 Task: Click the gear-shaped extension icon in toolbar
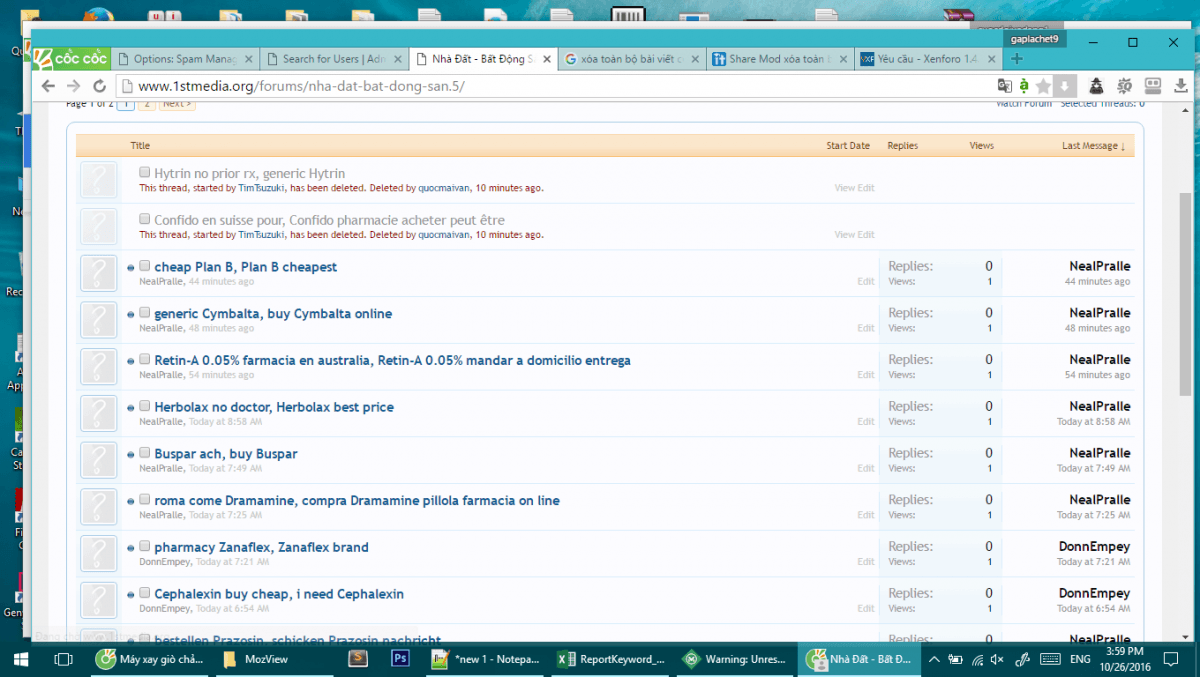tap(1124, 86)
